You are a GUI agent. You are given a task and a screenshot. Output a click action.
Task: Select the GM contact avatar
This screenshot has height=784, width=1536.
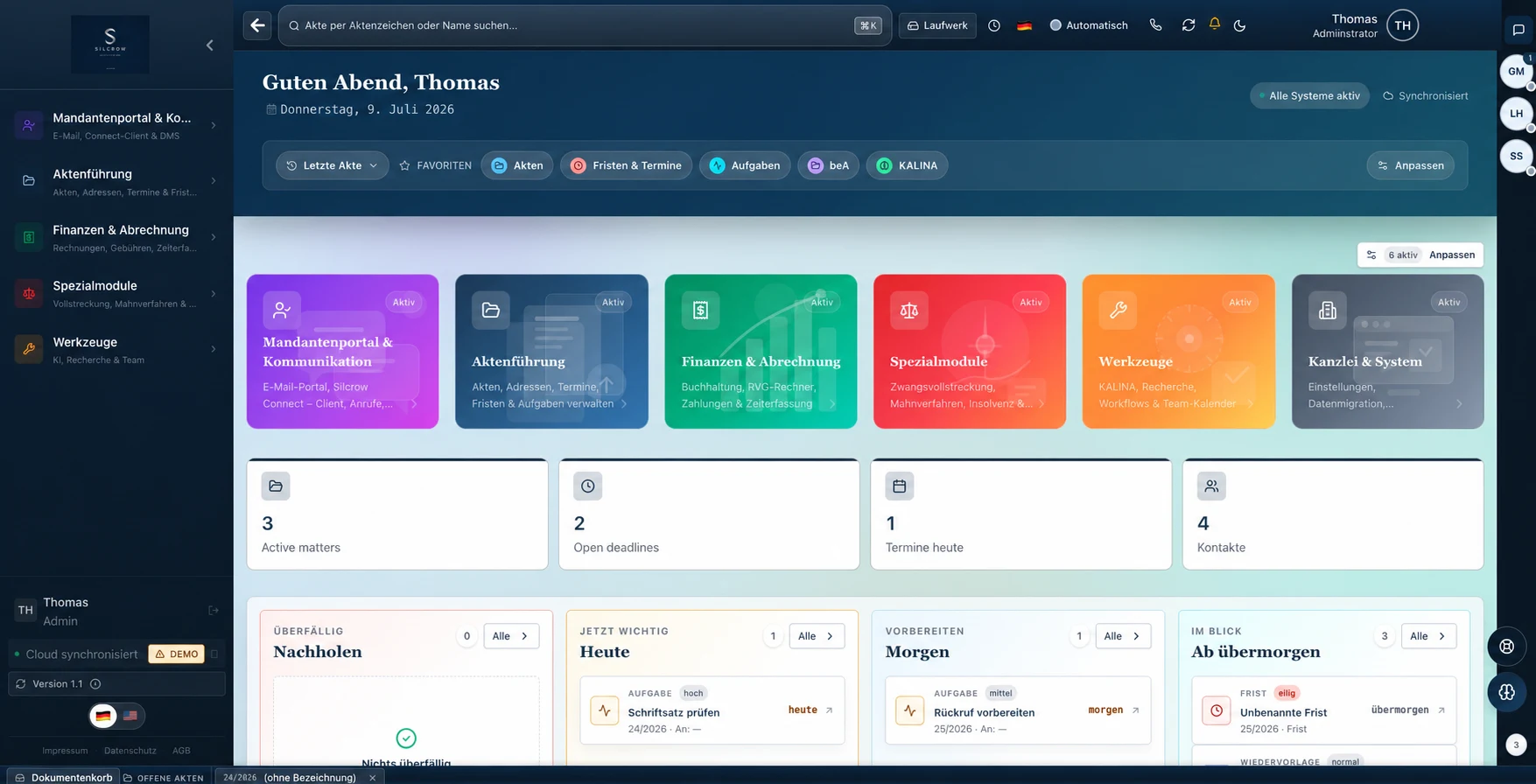click(1517, 72)
